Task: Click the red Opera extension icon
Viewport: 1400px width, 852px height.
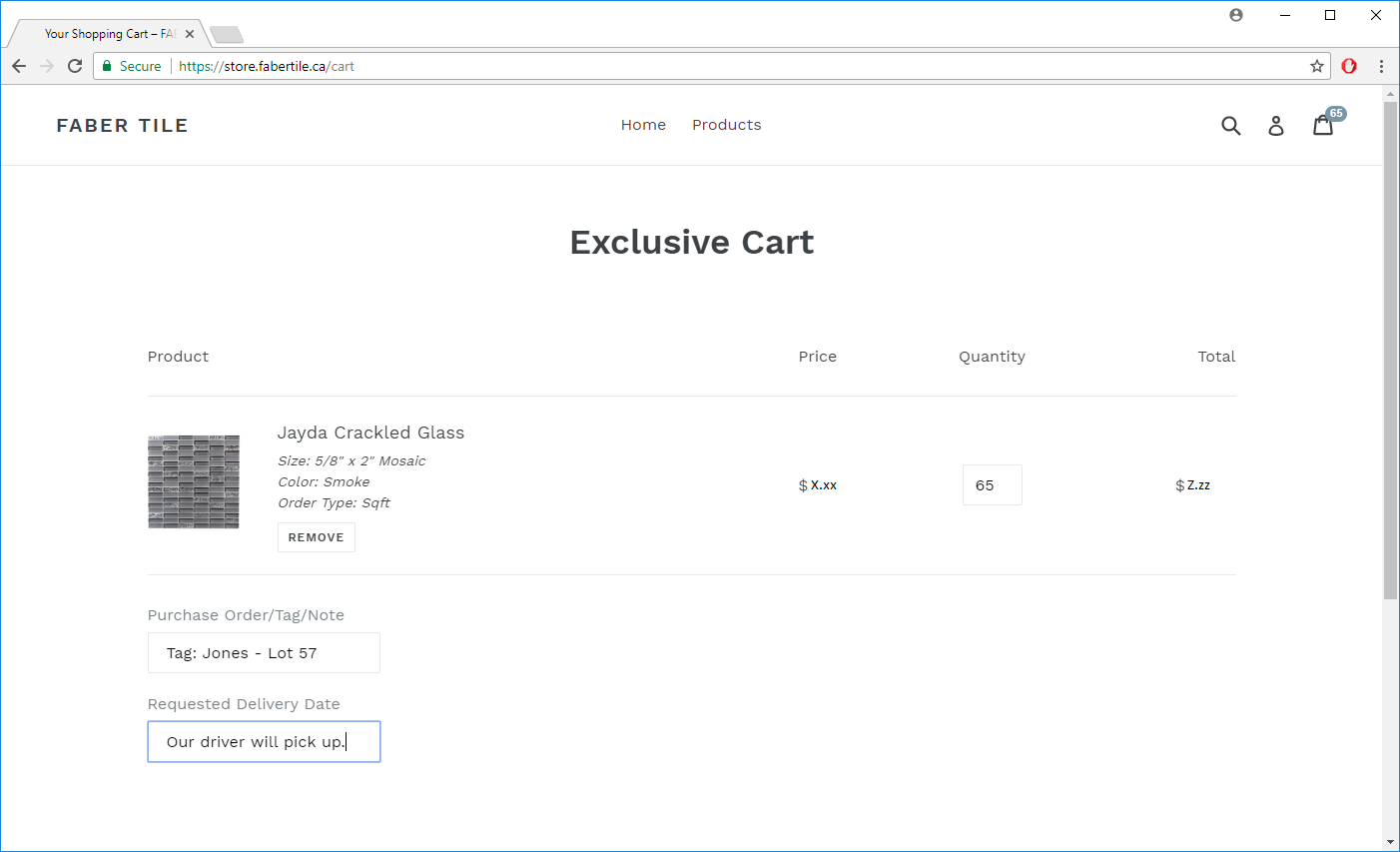Action: tap(1349, 66)
